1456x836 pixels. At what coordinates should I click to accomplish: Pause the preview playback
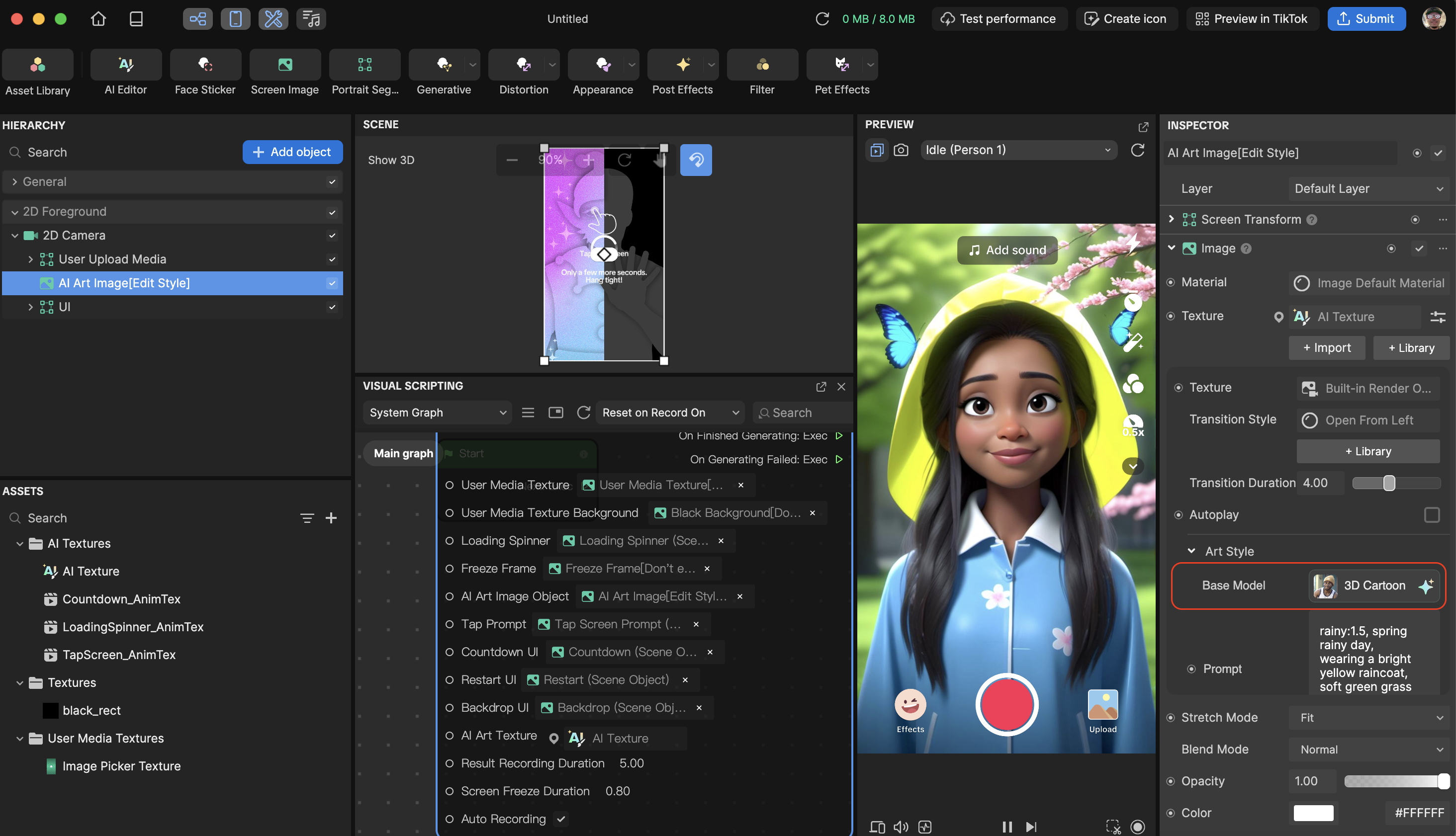coord(1007,827)
